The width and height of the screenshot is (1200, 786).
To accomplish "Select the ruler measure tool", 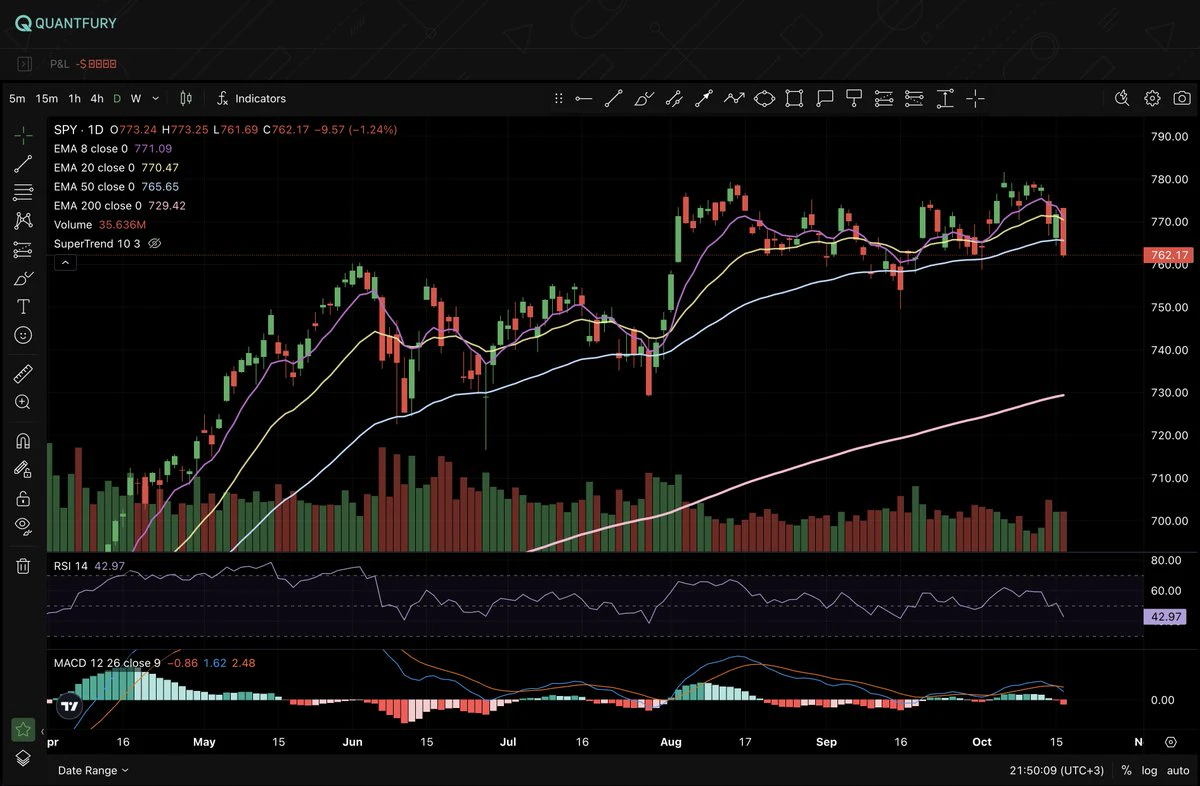I will point(23,374).
